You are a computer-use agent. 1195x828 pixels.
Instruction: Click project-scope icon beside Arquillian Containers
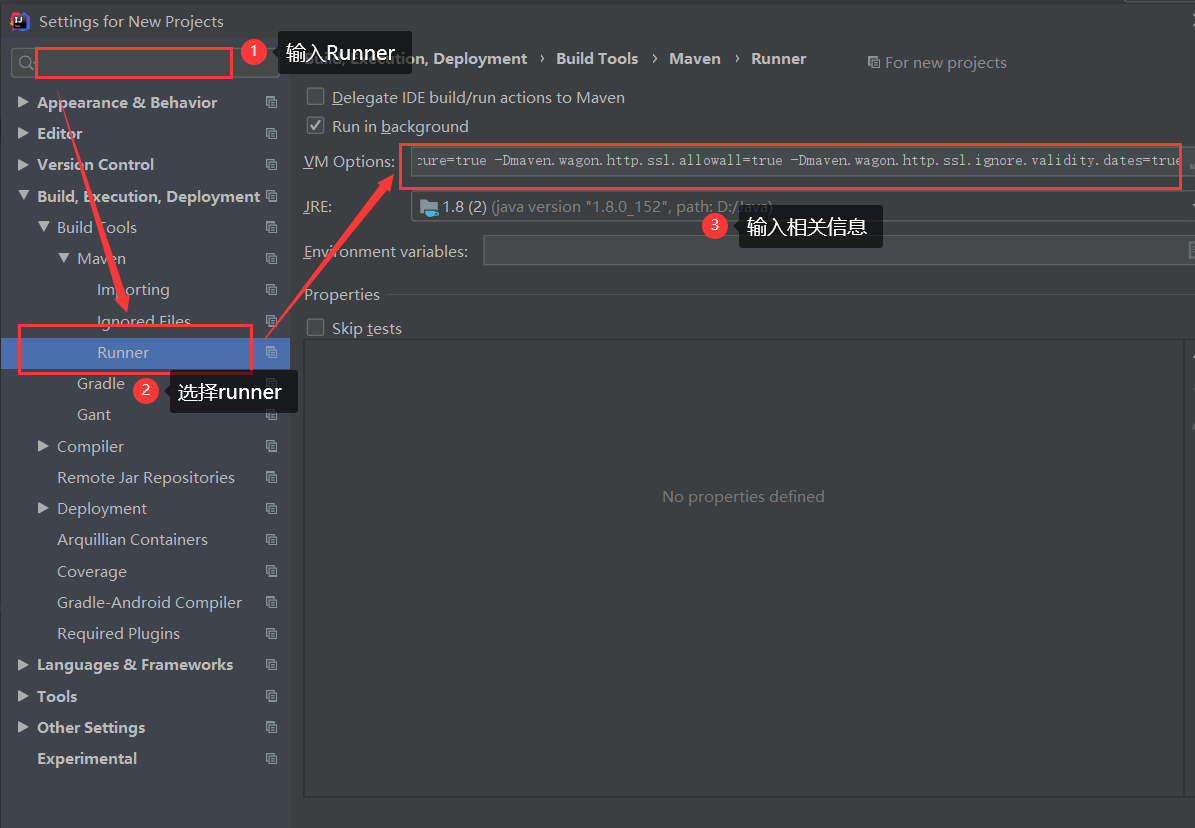click(x=271, y=540)
